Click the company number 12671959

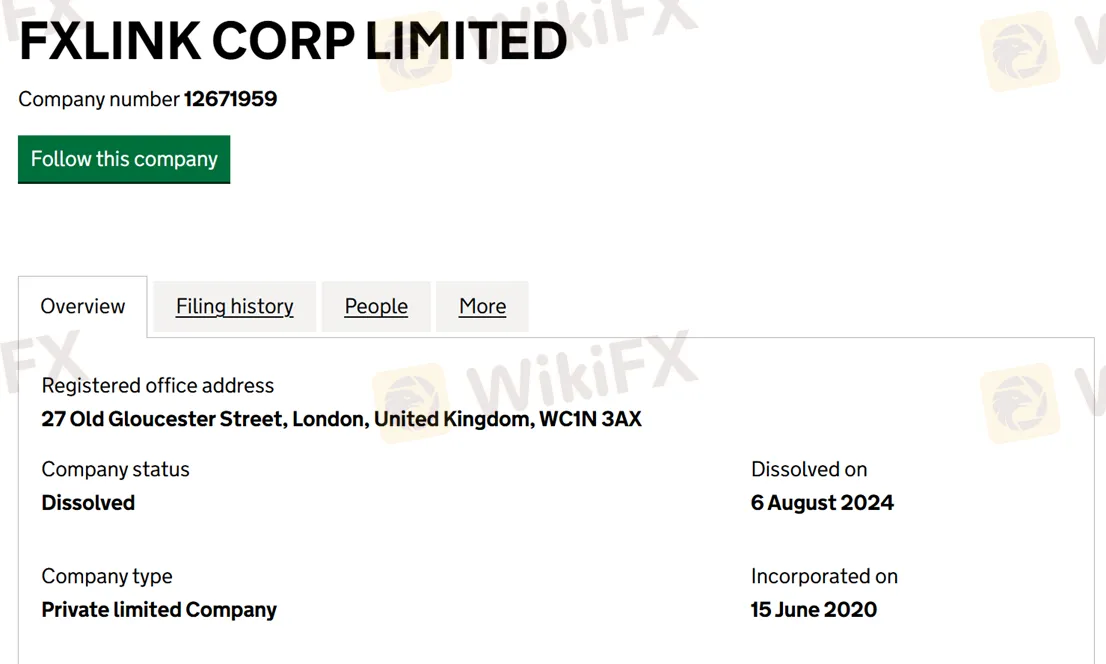(x=230, y=99)
